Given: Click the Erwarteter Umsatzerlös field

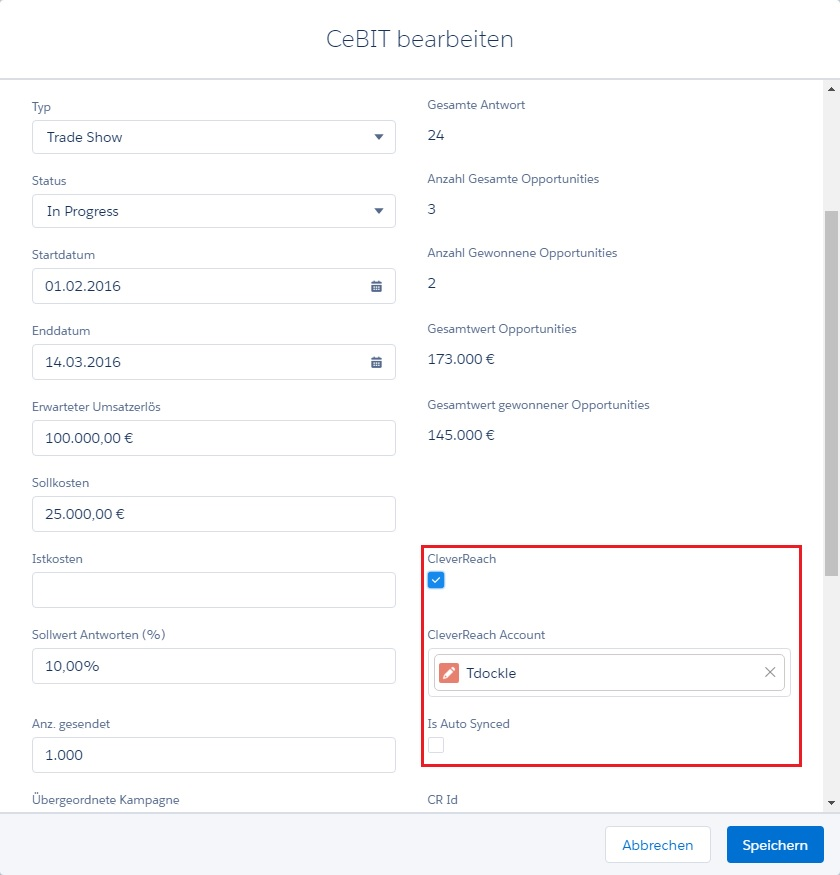Looking at the screenshot, I should coord(214,438).
